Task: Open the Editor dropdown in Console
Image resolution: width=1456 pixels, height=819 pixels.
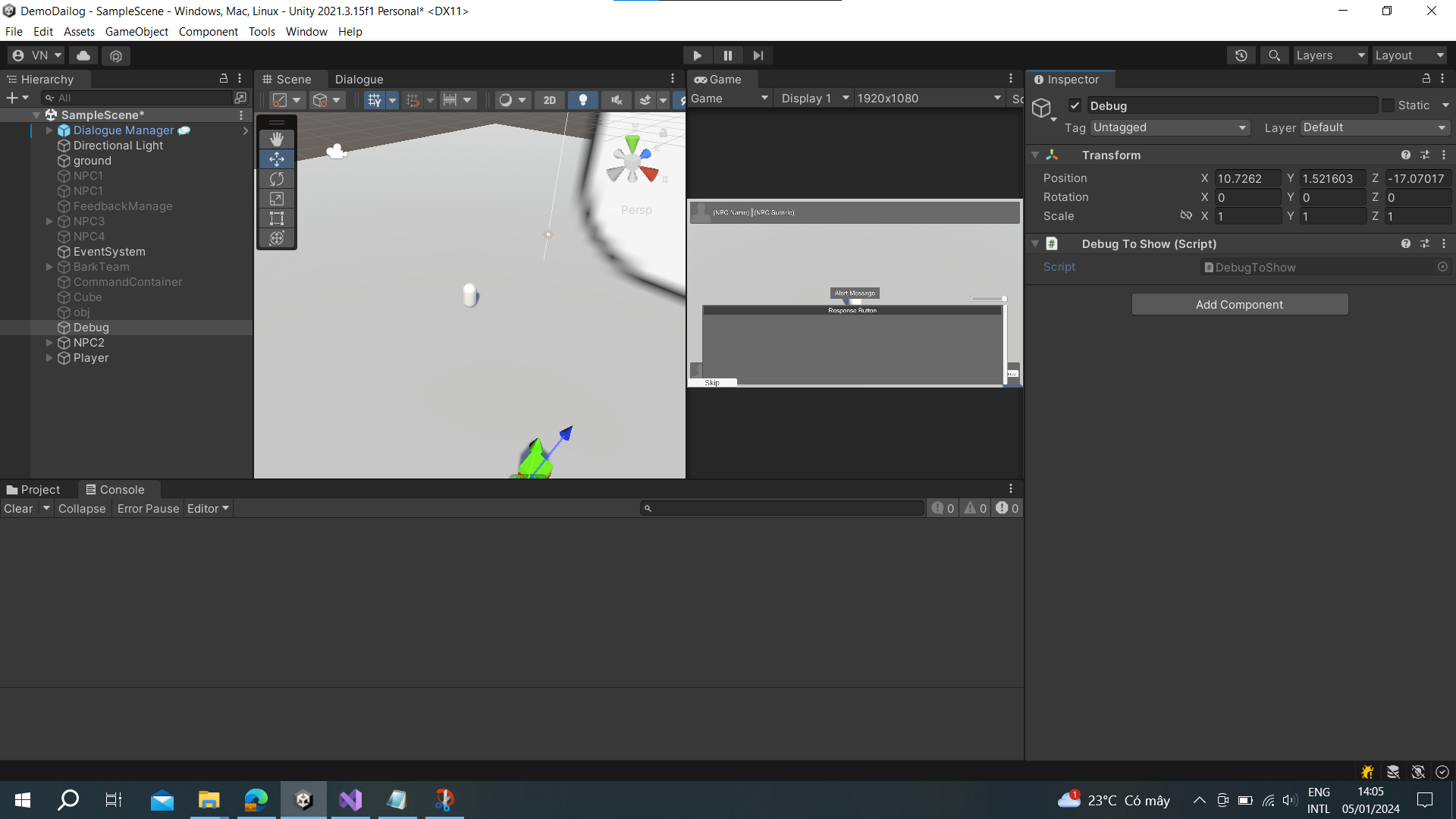Action: pos(208,508)
